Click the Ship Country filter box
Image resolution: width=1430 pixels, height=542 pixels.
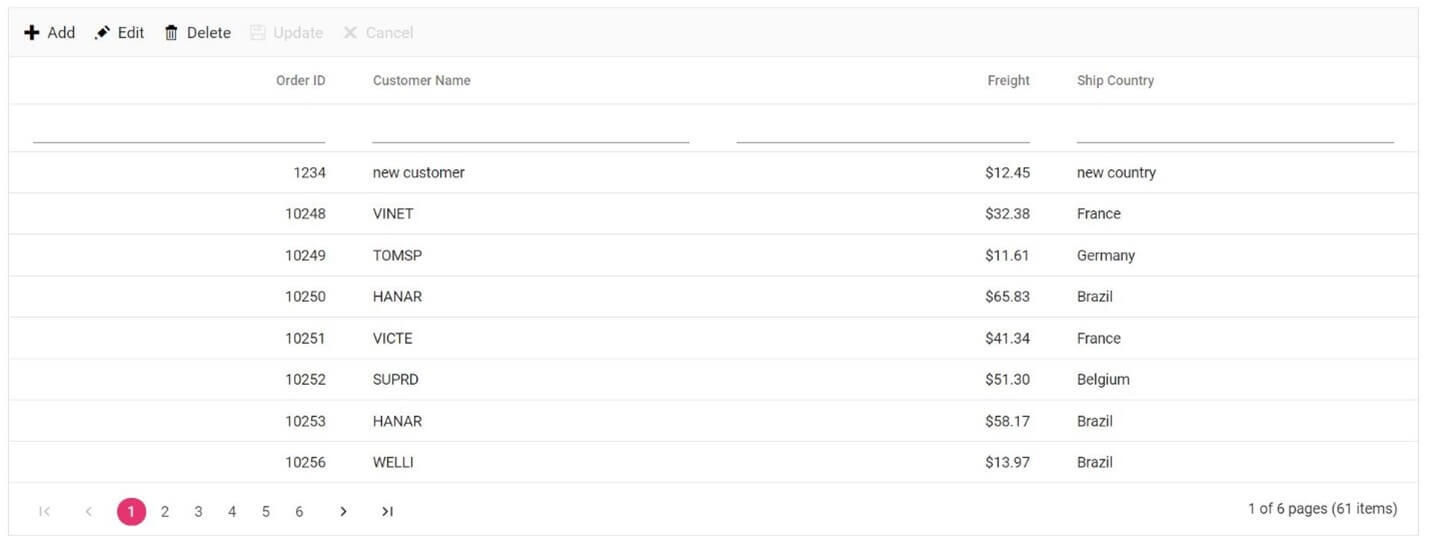tap(1234, 130)
